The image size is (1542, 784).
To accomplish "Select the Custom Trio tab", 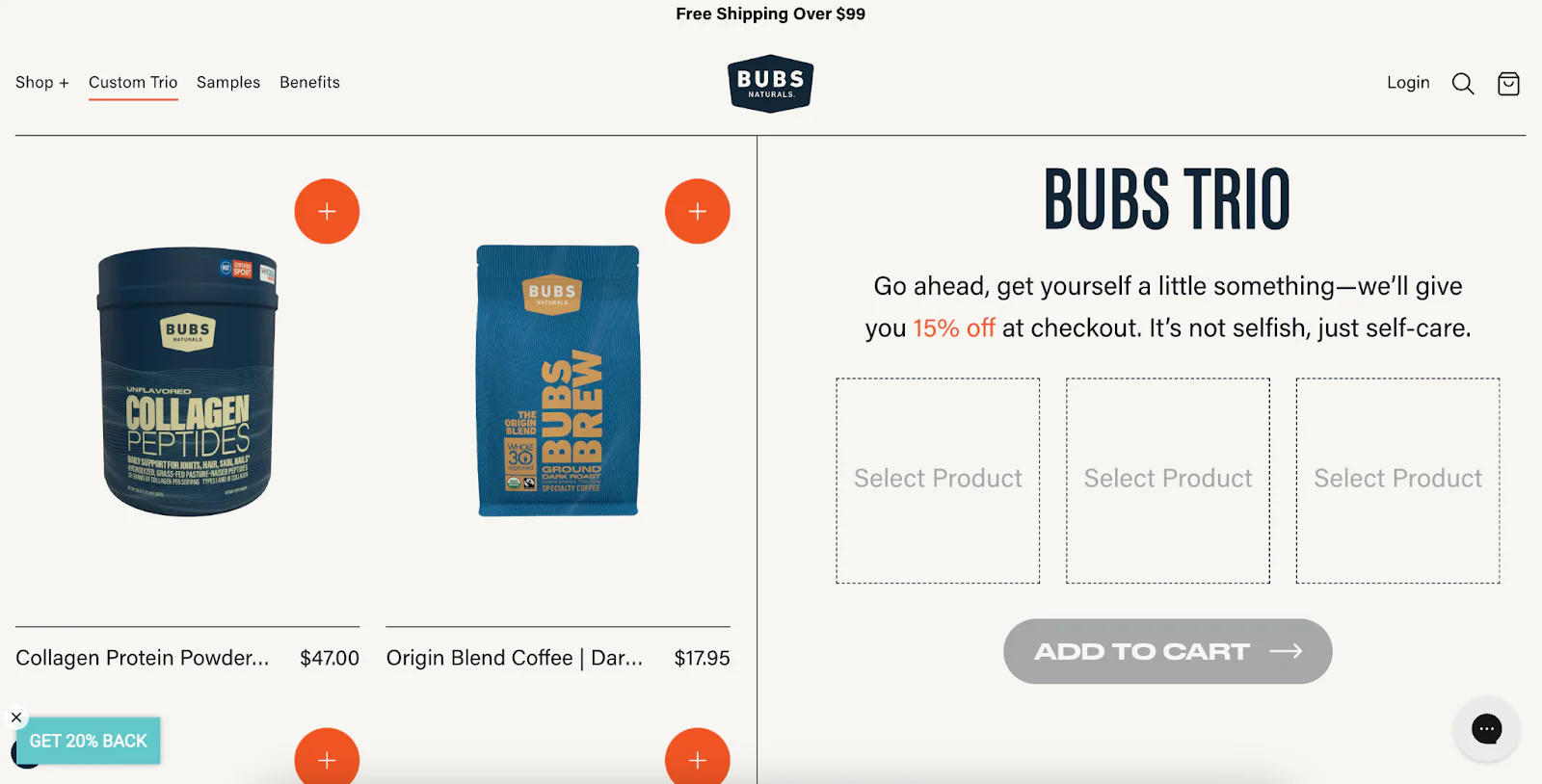I will pyautogui.click(x=132, y=83).
